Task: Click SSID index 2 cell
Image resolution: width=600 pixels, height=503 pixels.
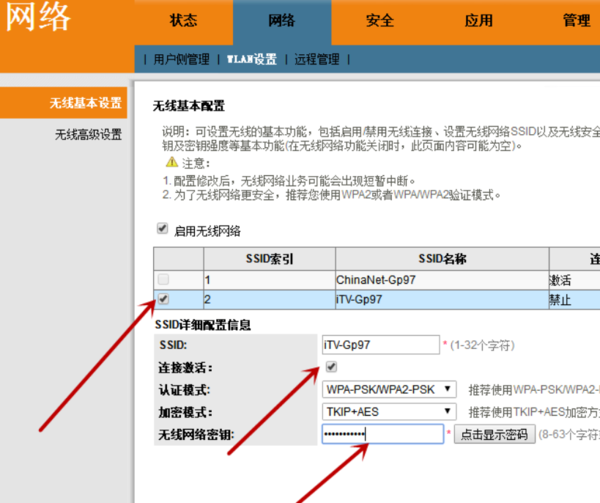Action: (269, 300)
